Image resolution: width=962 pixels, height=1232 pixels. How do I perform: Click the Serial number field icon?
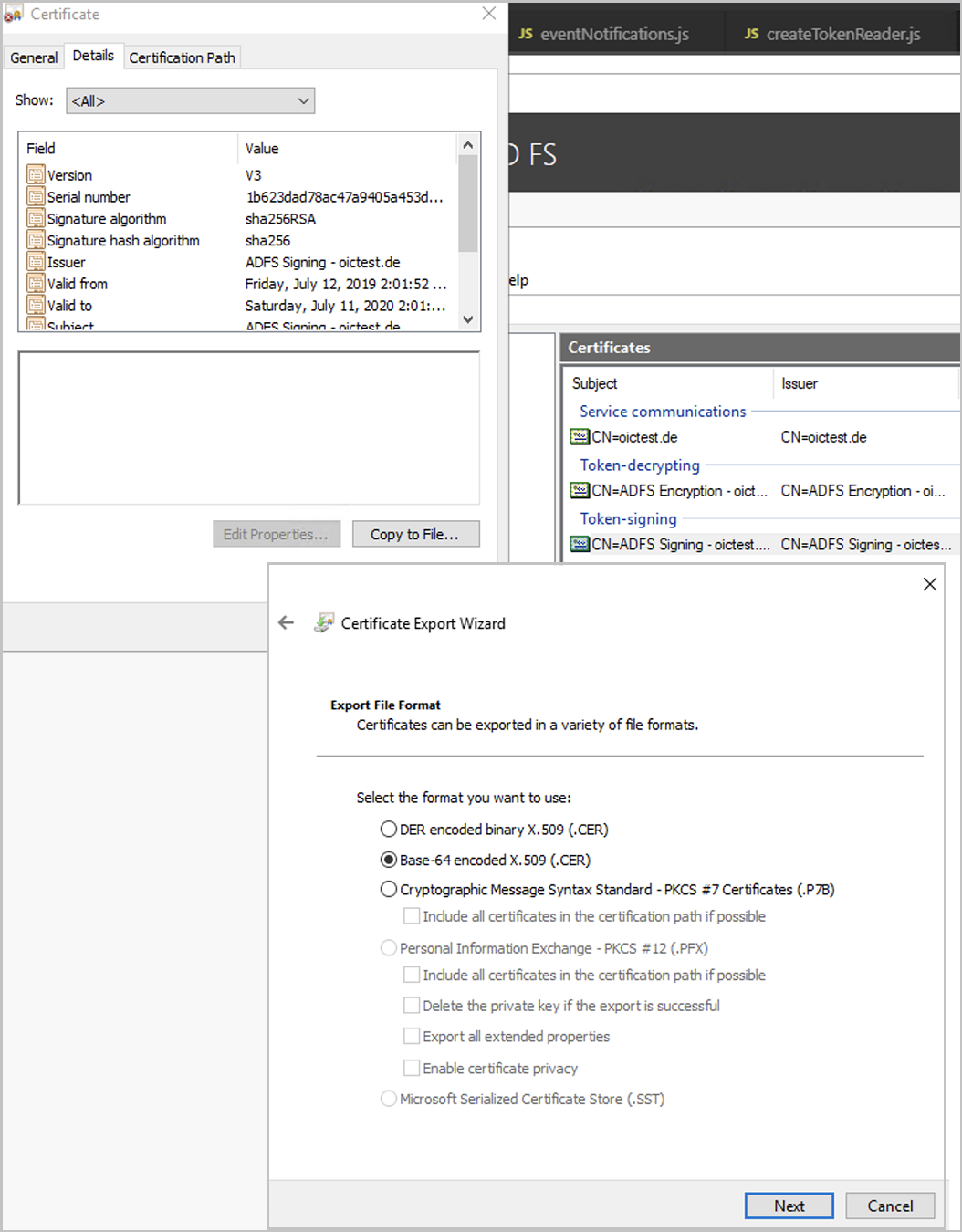tap(37, 196)
